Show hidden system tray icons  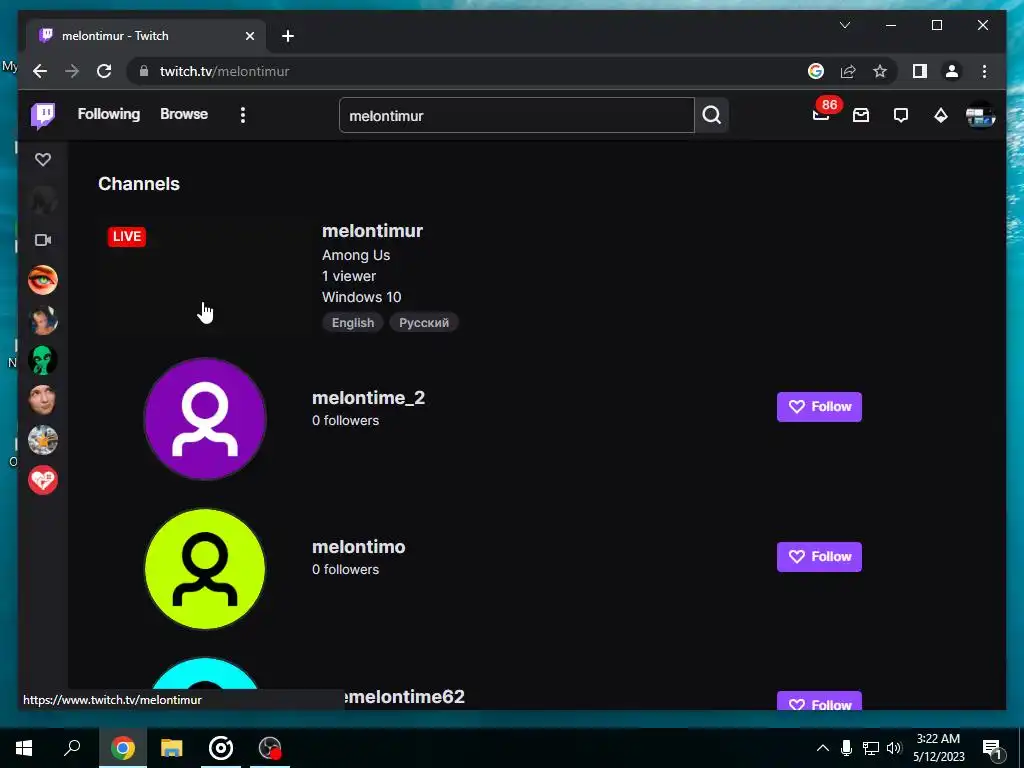click(x=823, y=748)
